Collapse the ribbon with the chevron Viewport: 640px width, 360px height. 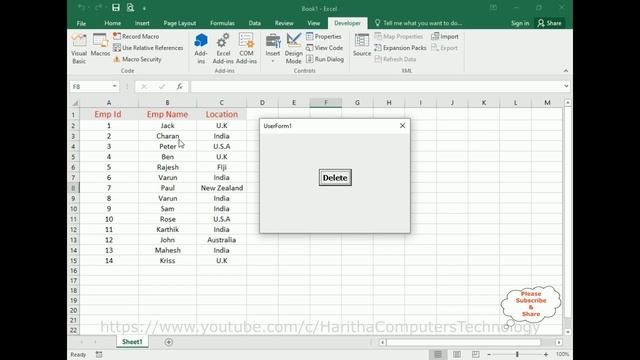coord(566,71)
